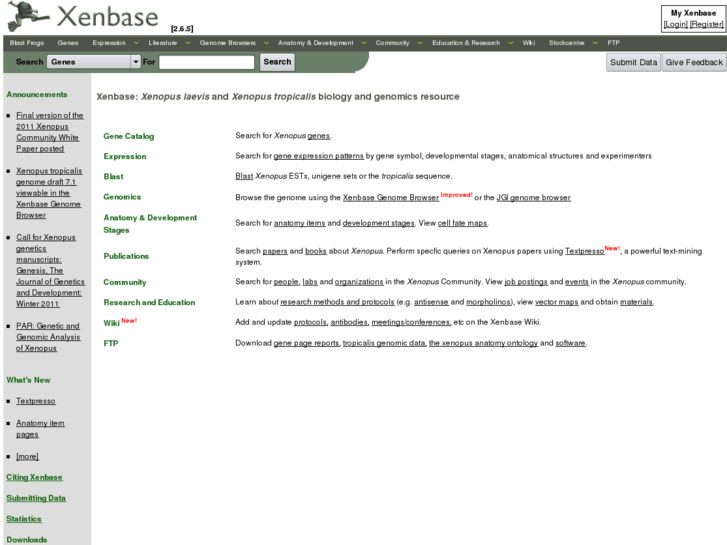The height and width of the screenshot is (545, 727).
Task: Open the Expression section heading
Action: 125,156
